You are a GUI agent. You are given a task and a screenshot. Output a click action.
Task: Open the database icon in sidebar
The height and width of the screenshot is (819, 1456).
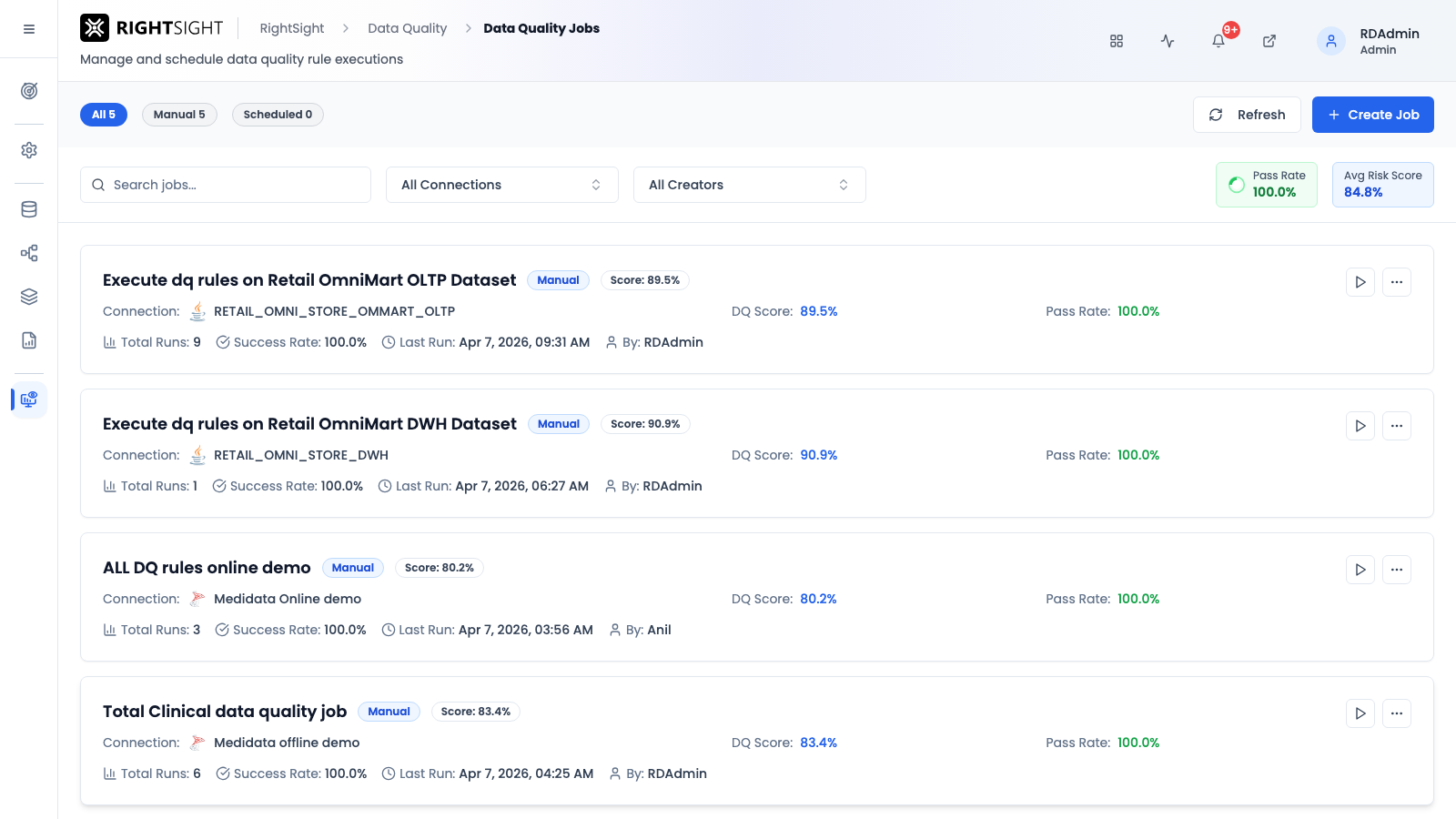29,209
